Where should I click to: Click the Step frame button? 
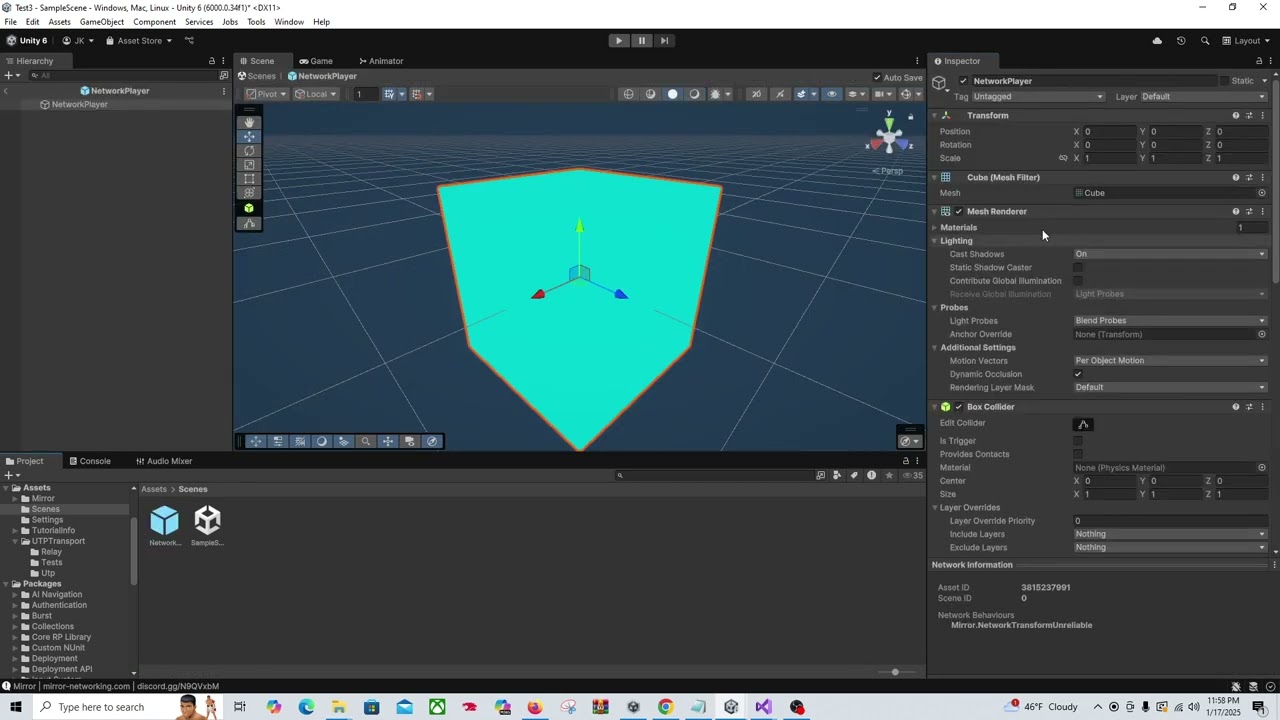664,41
